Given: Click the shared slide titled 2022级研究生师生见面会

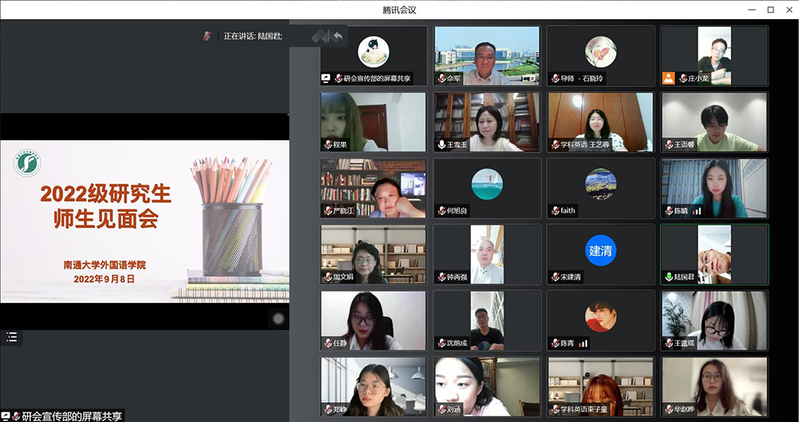Looking at the screenshot, I should coord(145,220).
